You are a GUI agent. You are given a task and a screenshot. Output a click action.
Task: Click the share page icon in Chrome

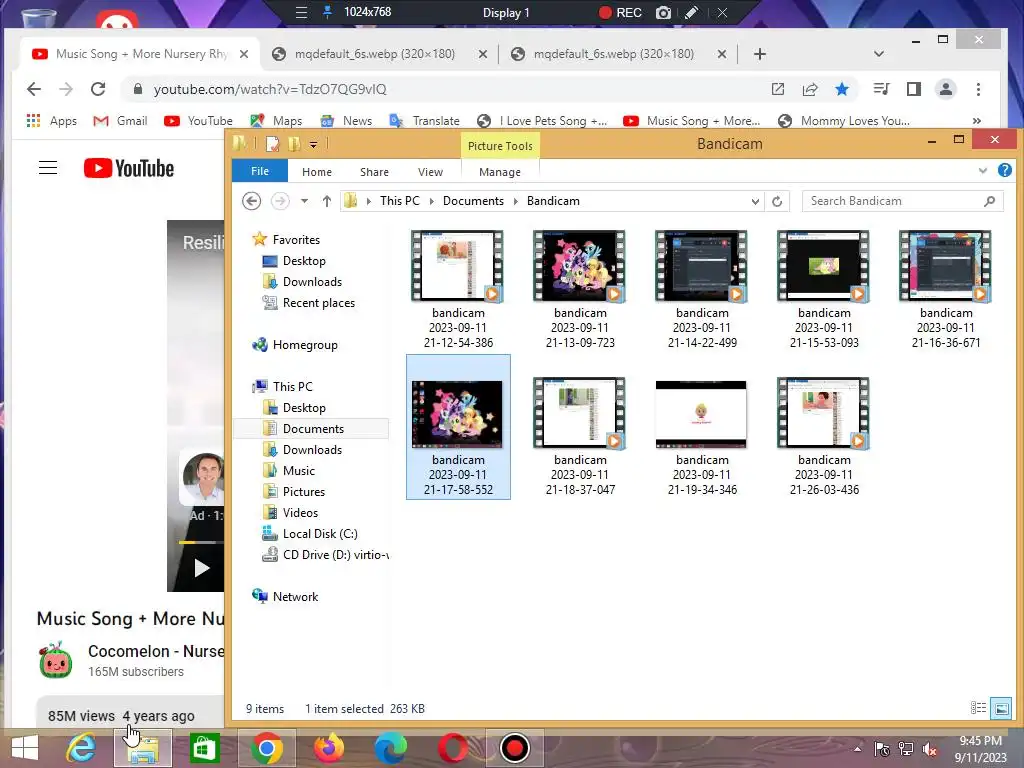[810, 89]
